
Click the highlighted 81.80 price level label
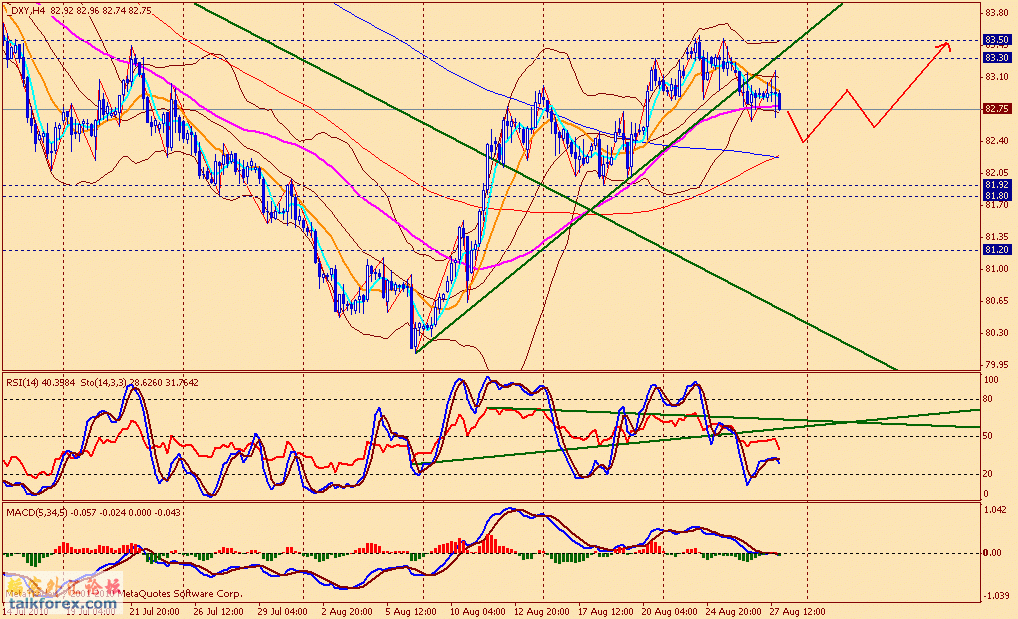(x=997, y=196)
